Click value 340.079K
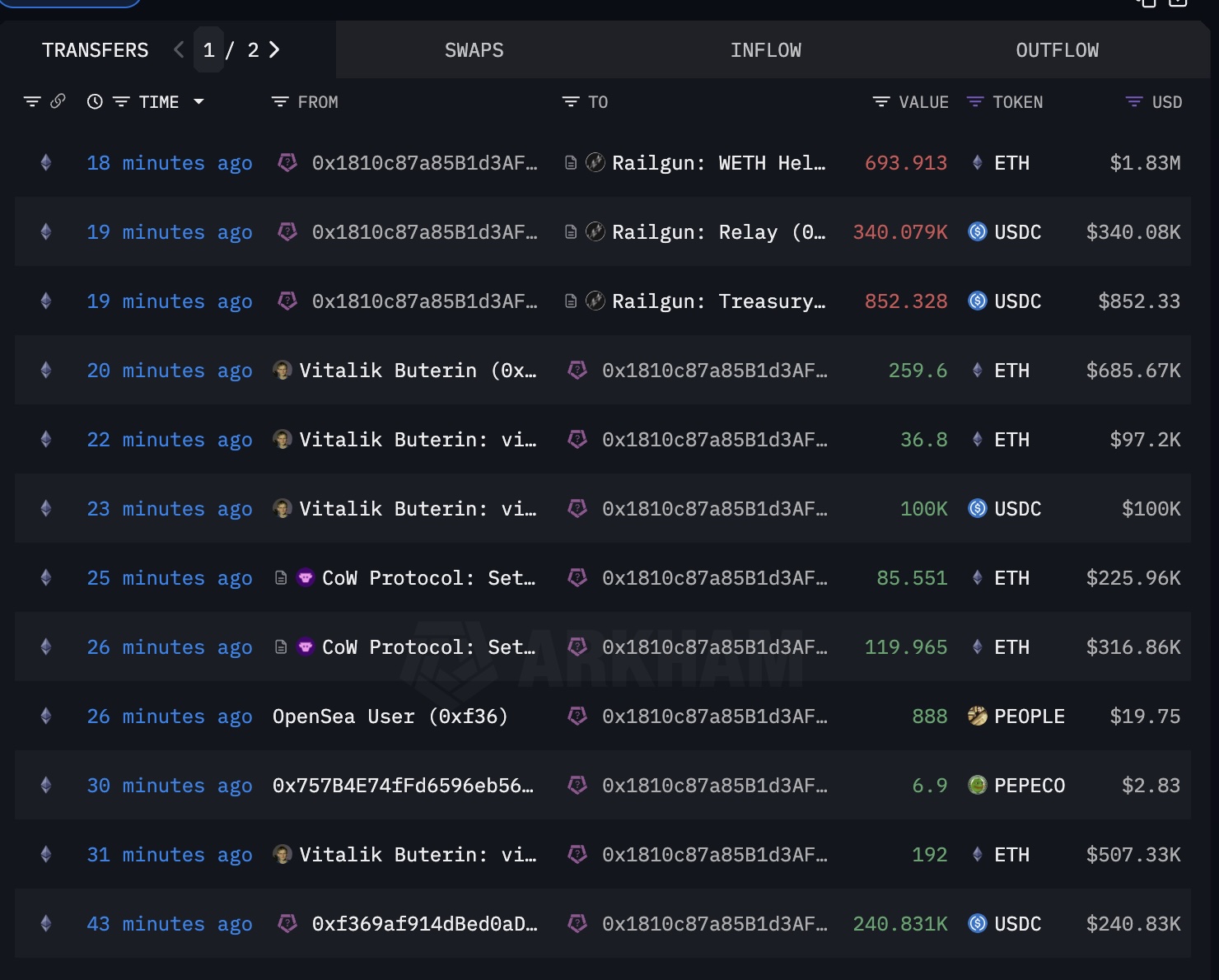This screenshot has height=980, width=1219. click(x=900, y=232)
